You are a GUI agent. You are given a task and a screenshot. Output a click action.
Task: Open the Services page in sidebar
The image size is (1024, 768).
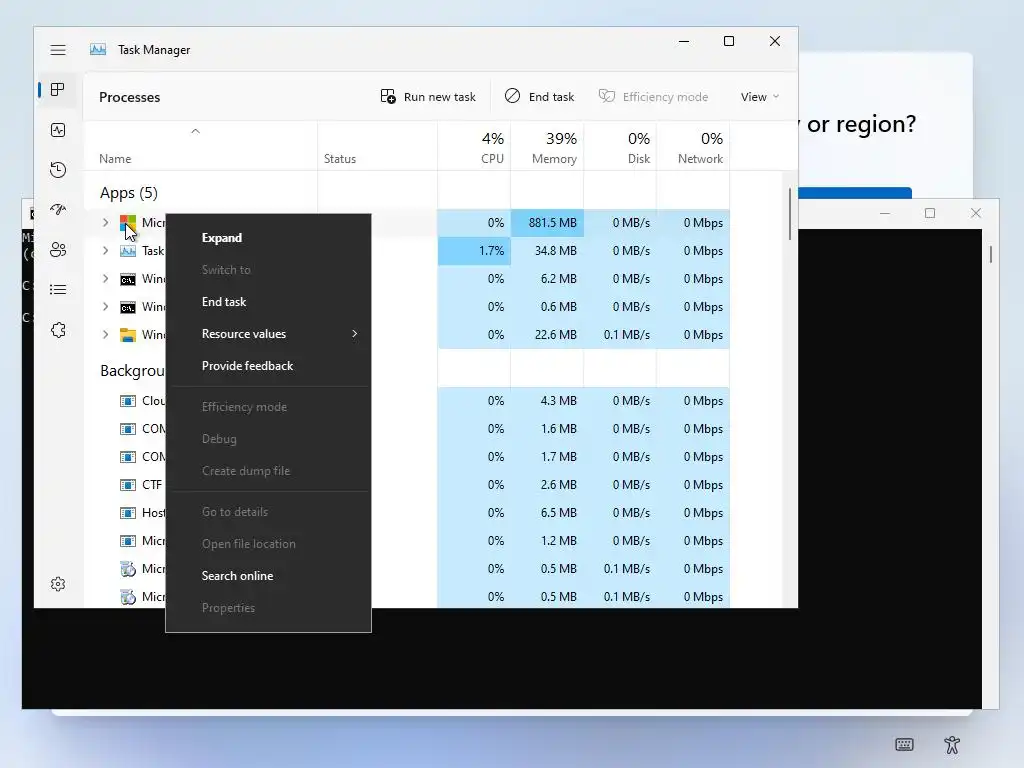58,330
